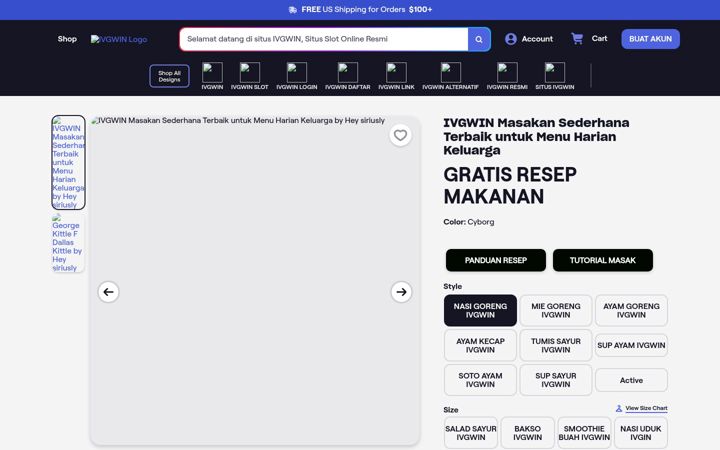
Task: Choose SMOOTHIE BUAH IVGWIN size option
Action: pyautogui.click(x=584, y=433)
